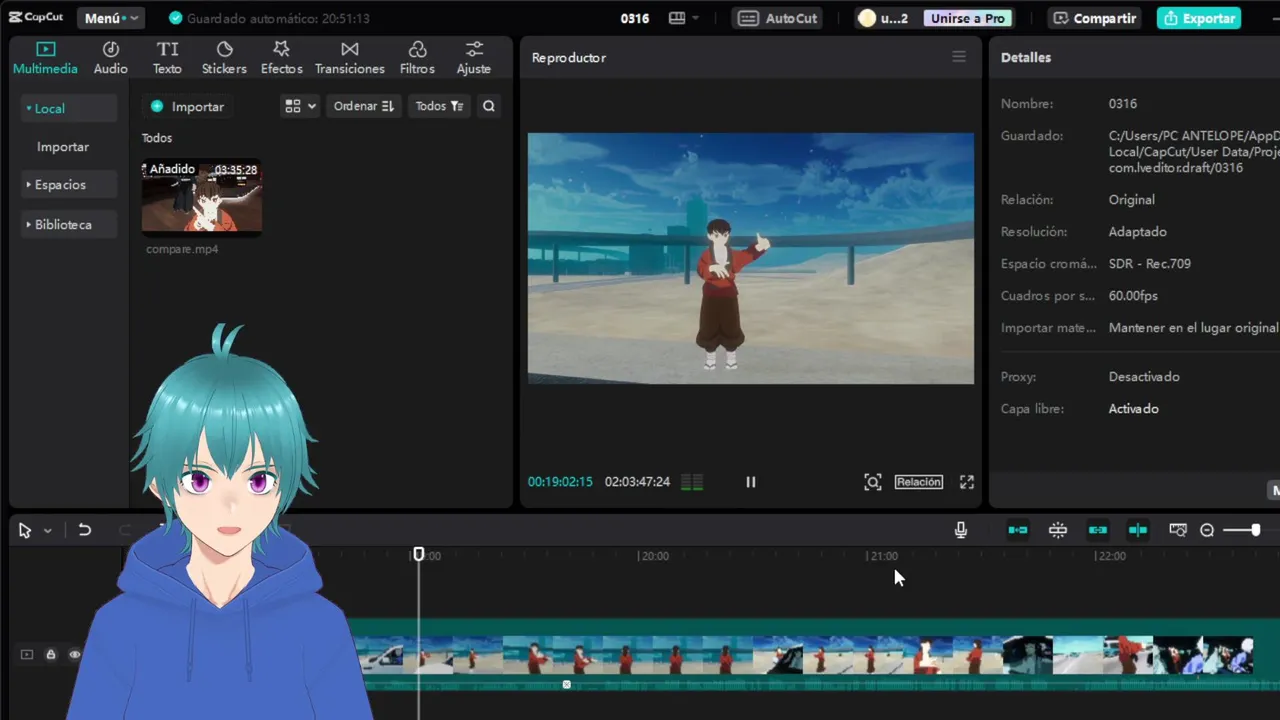Image resolution: width=1280 pixels, height=720 pixels.
Task: Open the Texto tab
Action: 167,58
